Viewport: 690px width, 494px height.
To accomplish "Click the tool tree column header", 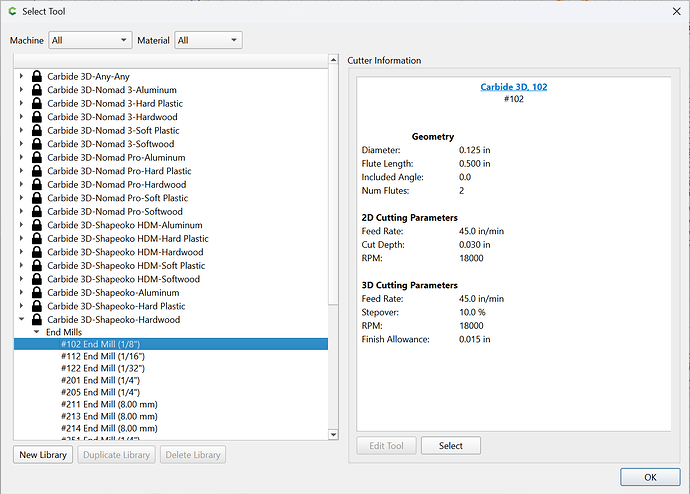I will [171, 61].
